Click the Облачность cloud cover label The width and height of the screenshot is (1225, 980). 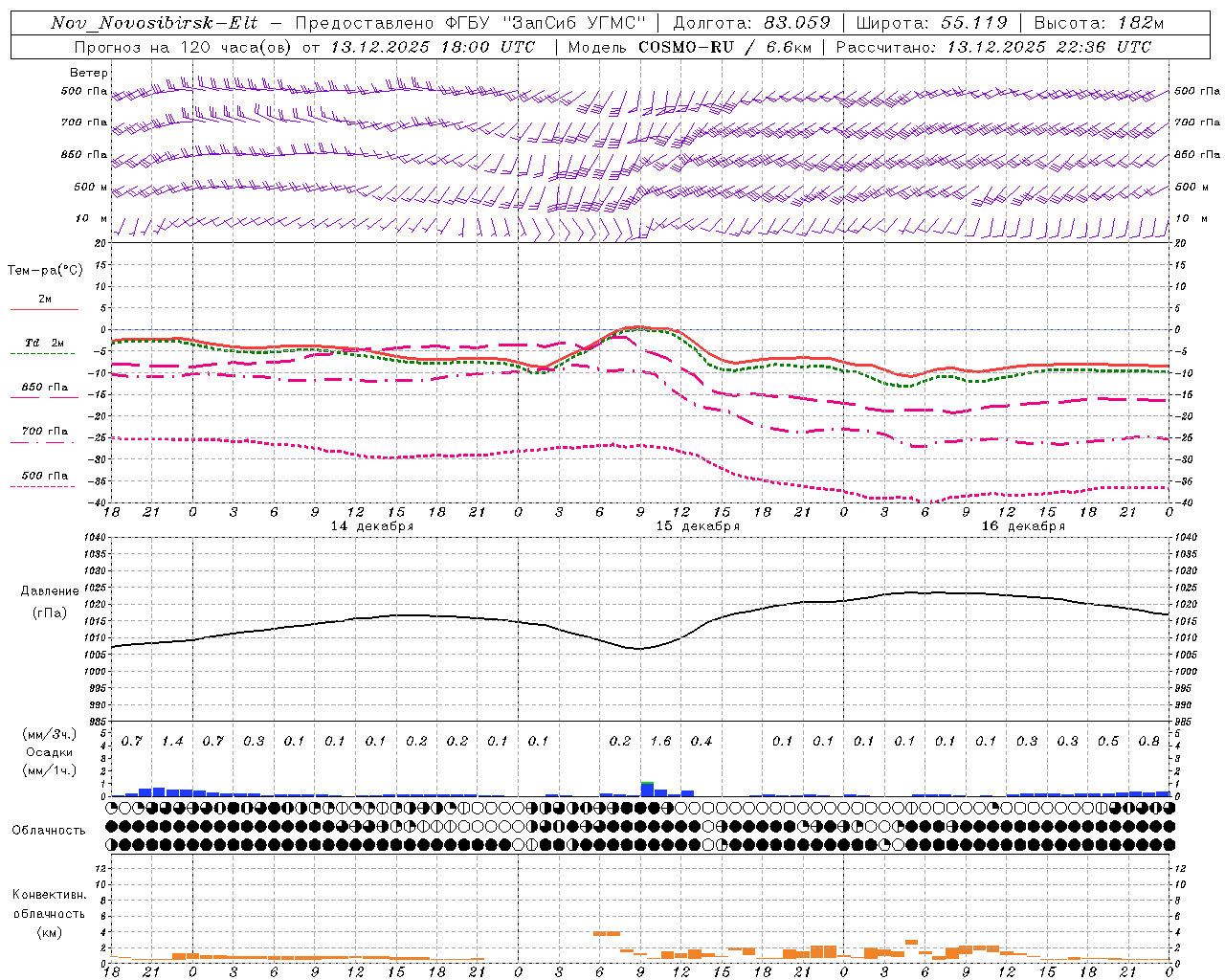(49, 831)
